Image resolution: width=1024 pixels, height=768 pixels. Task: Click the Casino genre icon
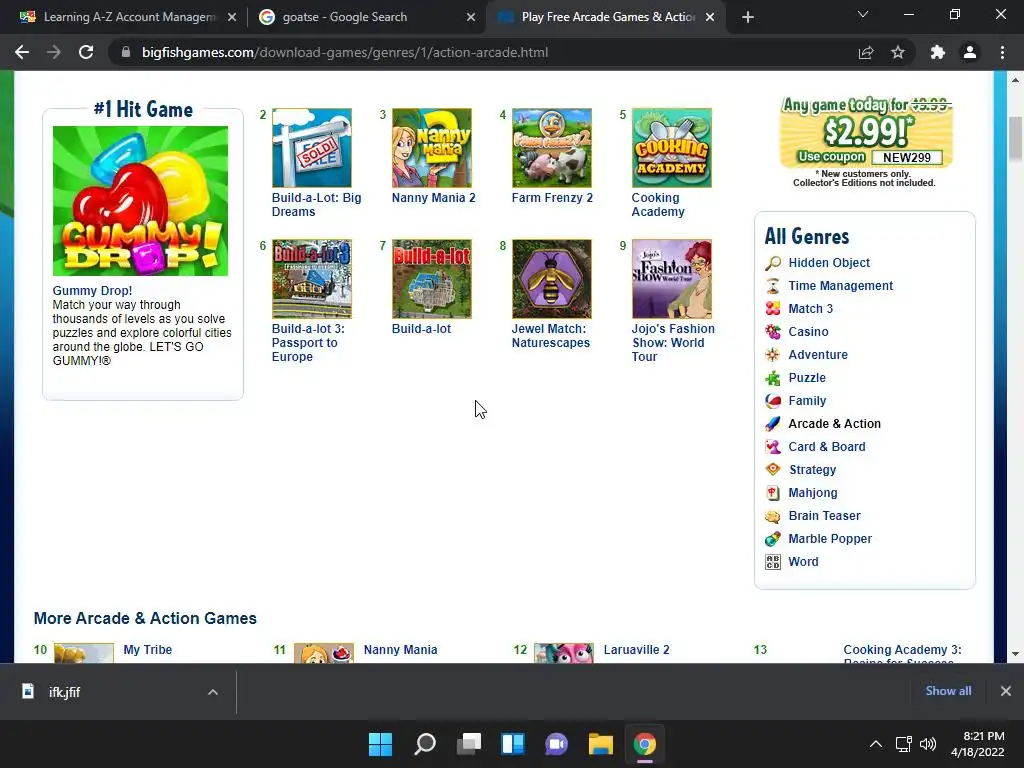(773, 332)
